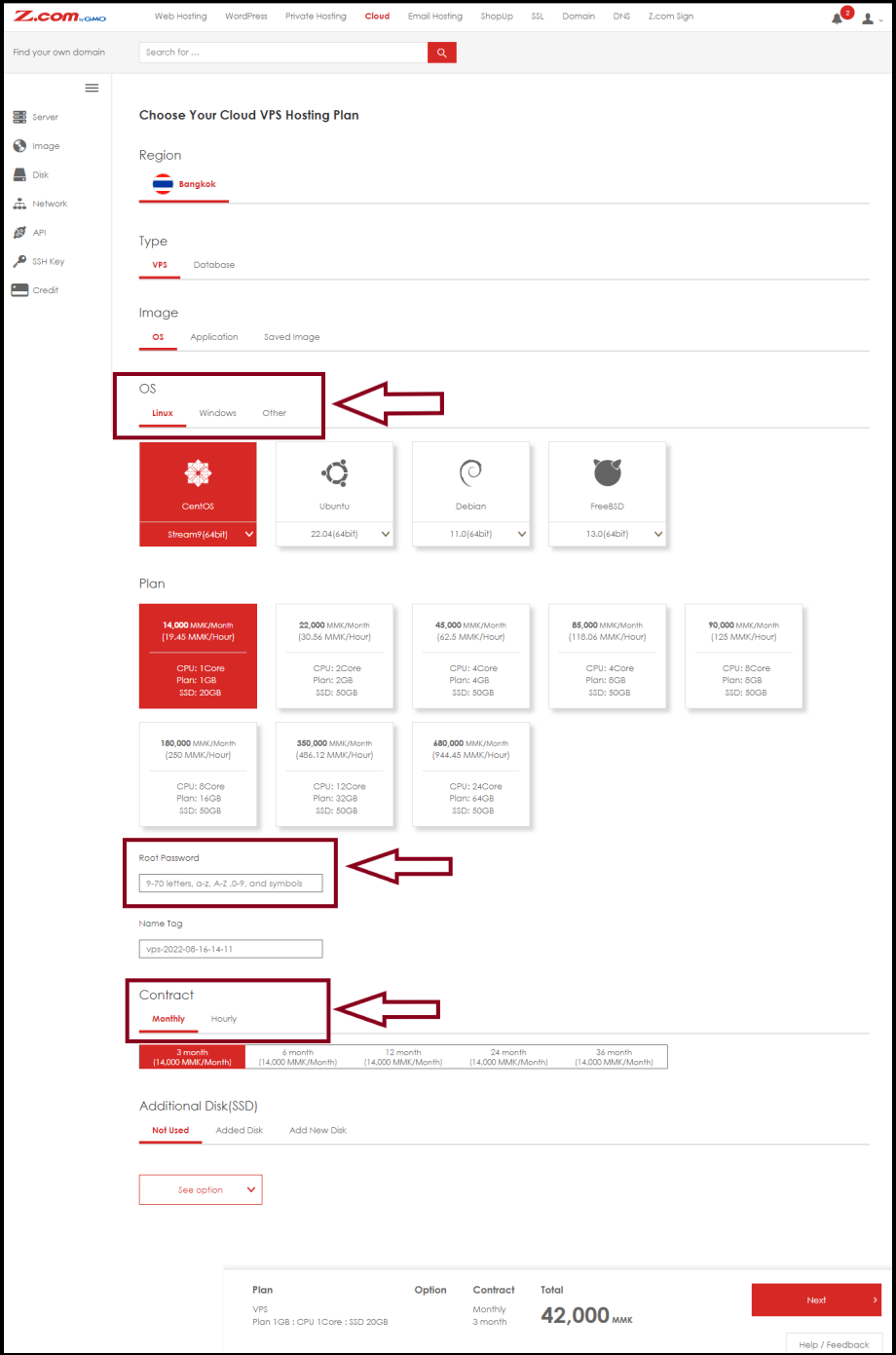Select the 12 month contract duration
The image size is (896, 1355).
coord(403,1056)
